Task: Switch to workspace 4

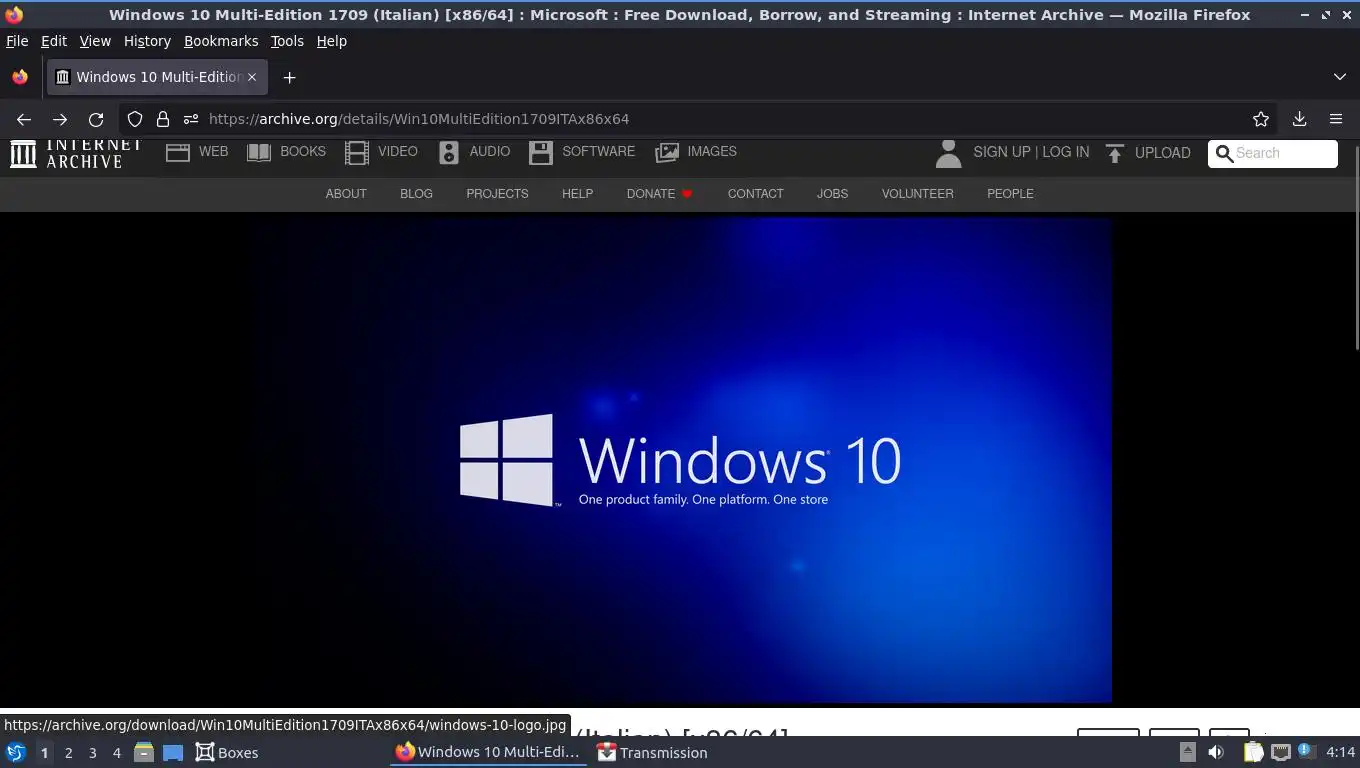Action: point(117,753)
